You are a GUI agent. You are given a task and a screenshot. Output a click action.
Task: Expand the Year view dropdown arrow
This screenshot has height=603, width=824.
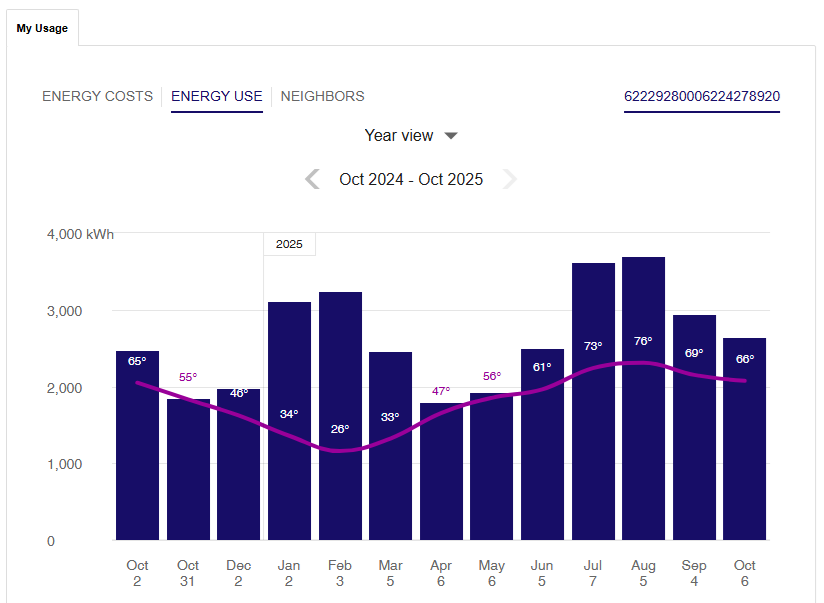pyautogui.click(x=451, y=136)
